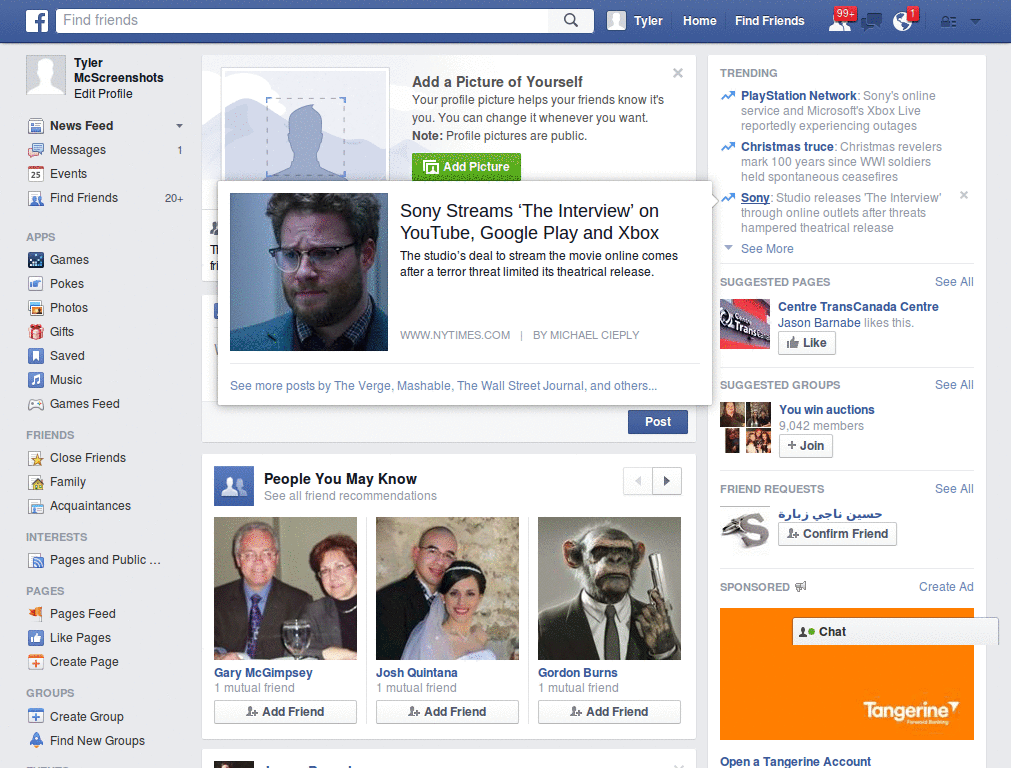Hide the Sony trending topic
Viewport: 1024px width, 768px height.
[x=964, y=195]
